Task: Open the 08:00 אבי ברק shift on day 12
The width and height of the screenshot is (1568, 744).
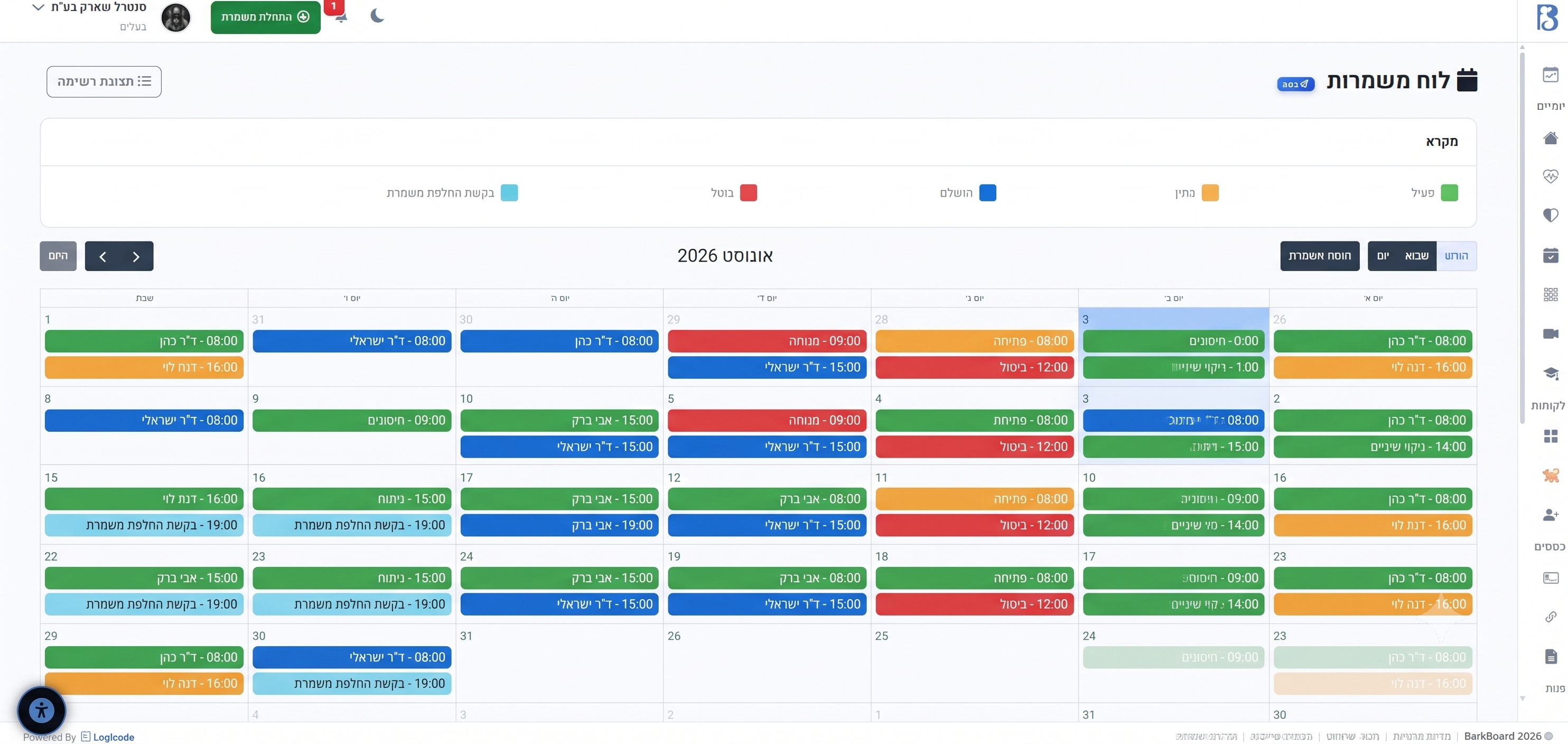Action: coord(767,499)
